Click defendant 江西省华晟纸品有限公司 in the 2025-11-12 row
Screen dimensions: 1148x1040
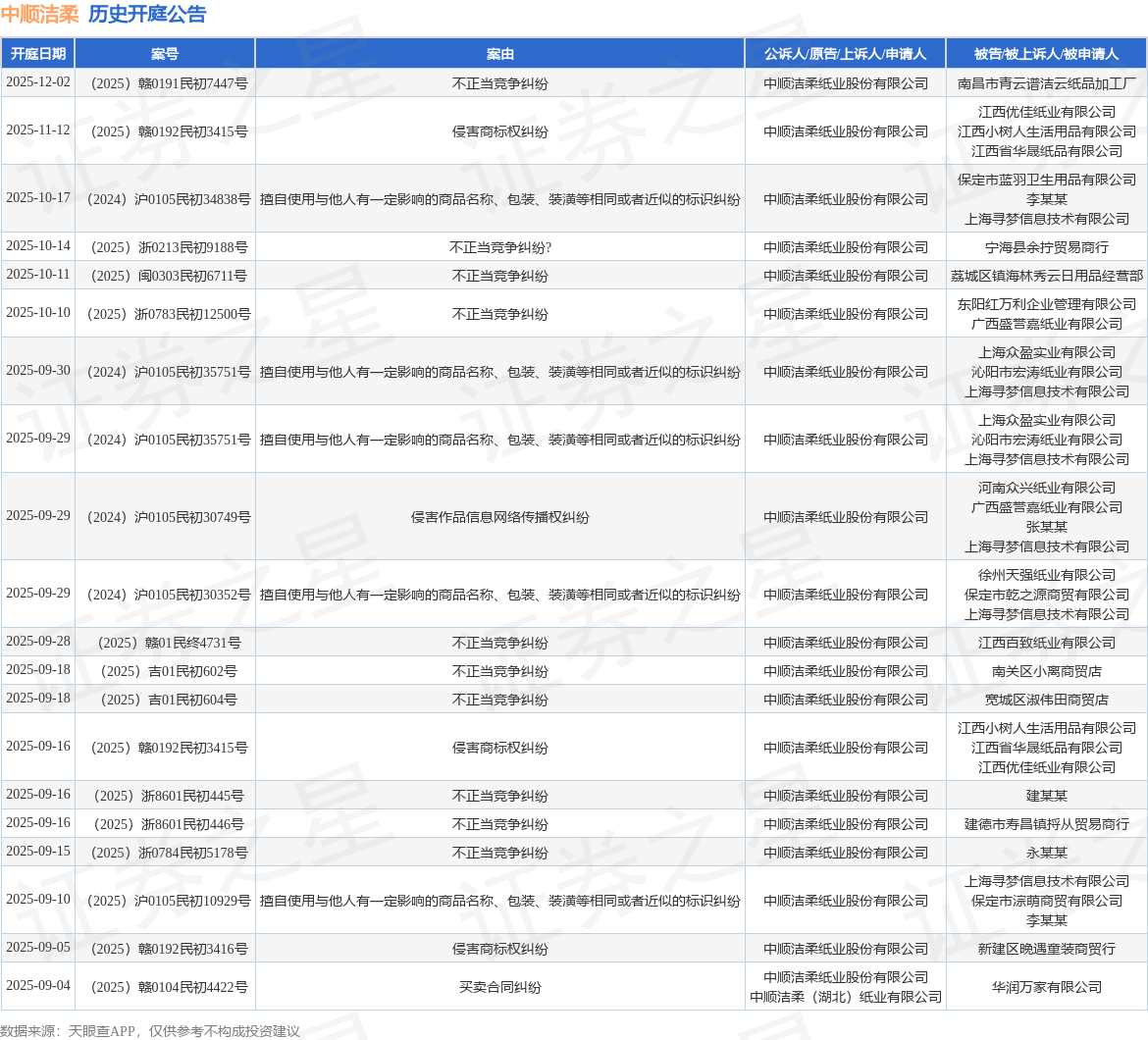click(x=1046, y=151)
